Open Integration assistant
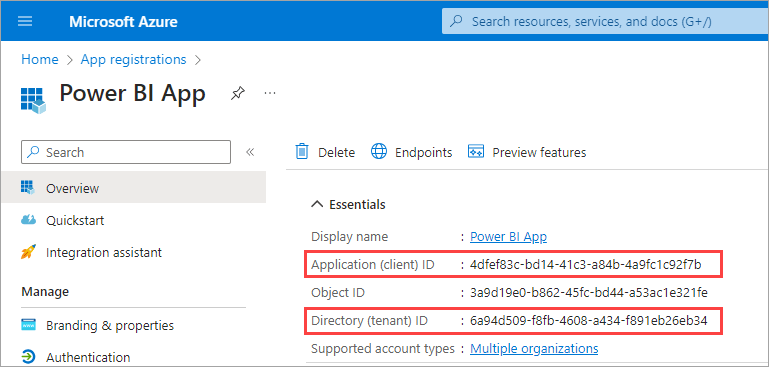This screenshot has height=367, width=769. click(104, 253)
